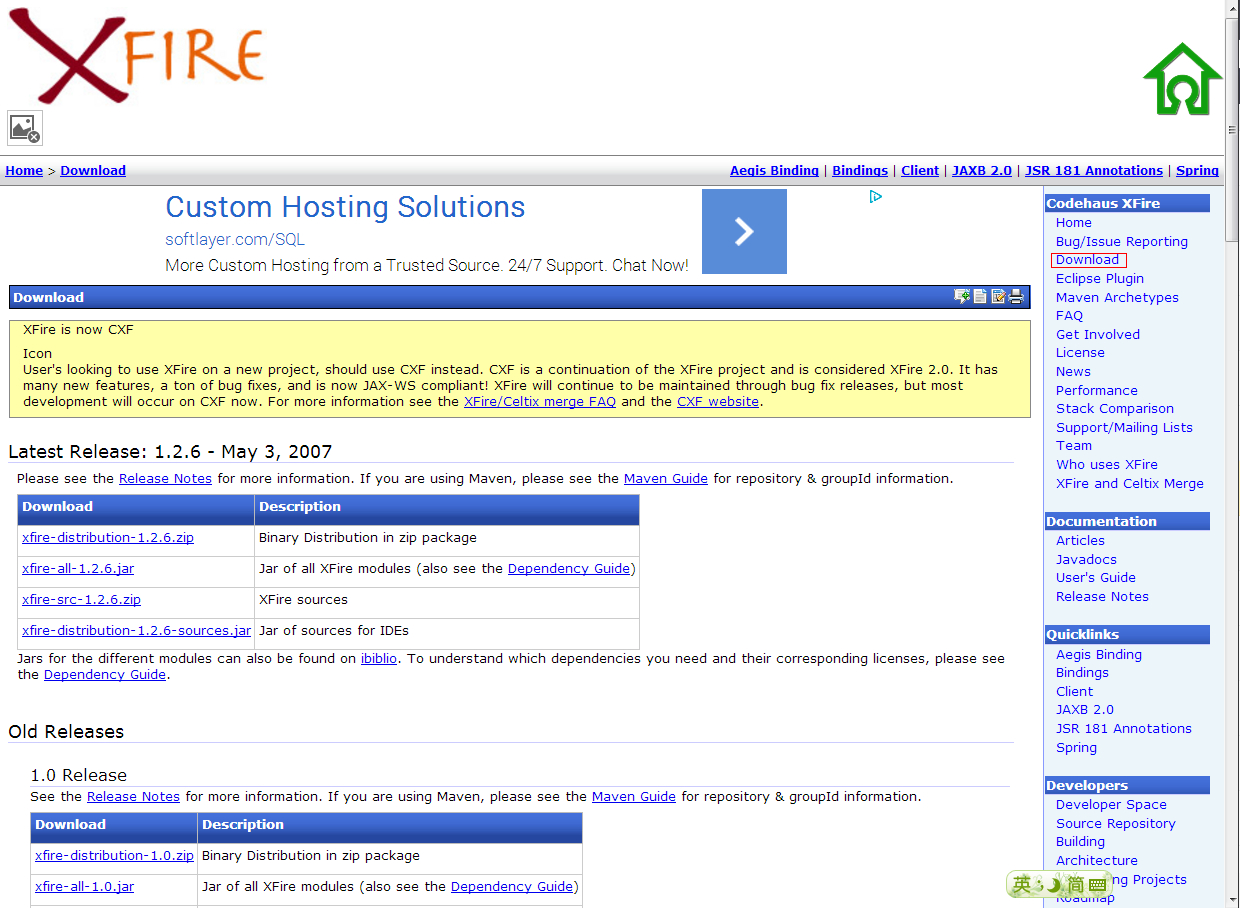Viewport: 1240px width, 908px height.
Task: Open the soft keyboard from the IME bar
Action: point(1098,886)
